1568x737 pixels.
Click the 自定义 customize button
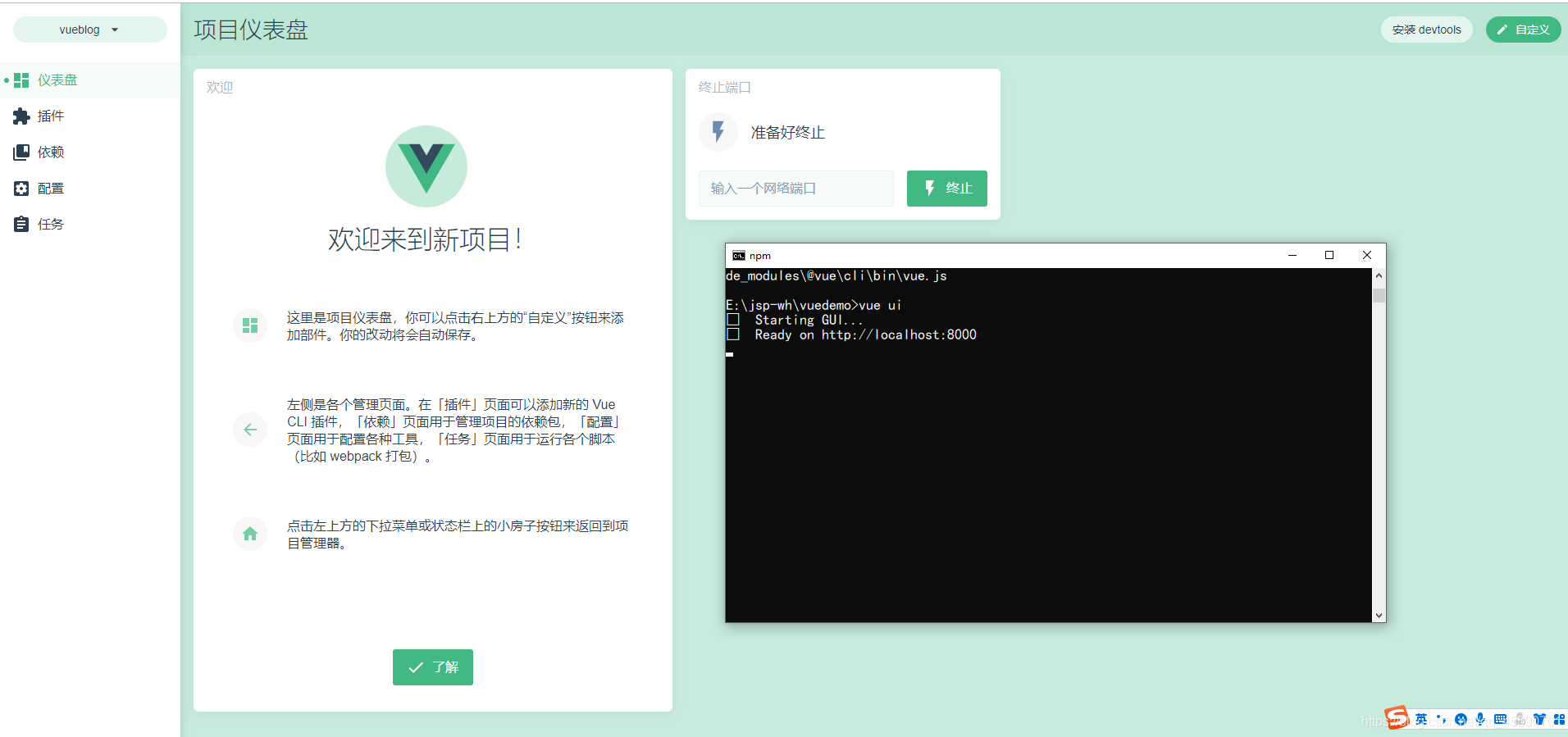click(1524, 30)
